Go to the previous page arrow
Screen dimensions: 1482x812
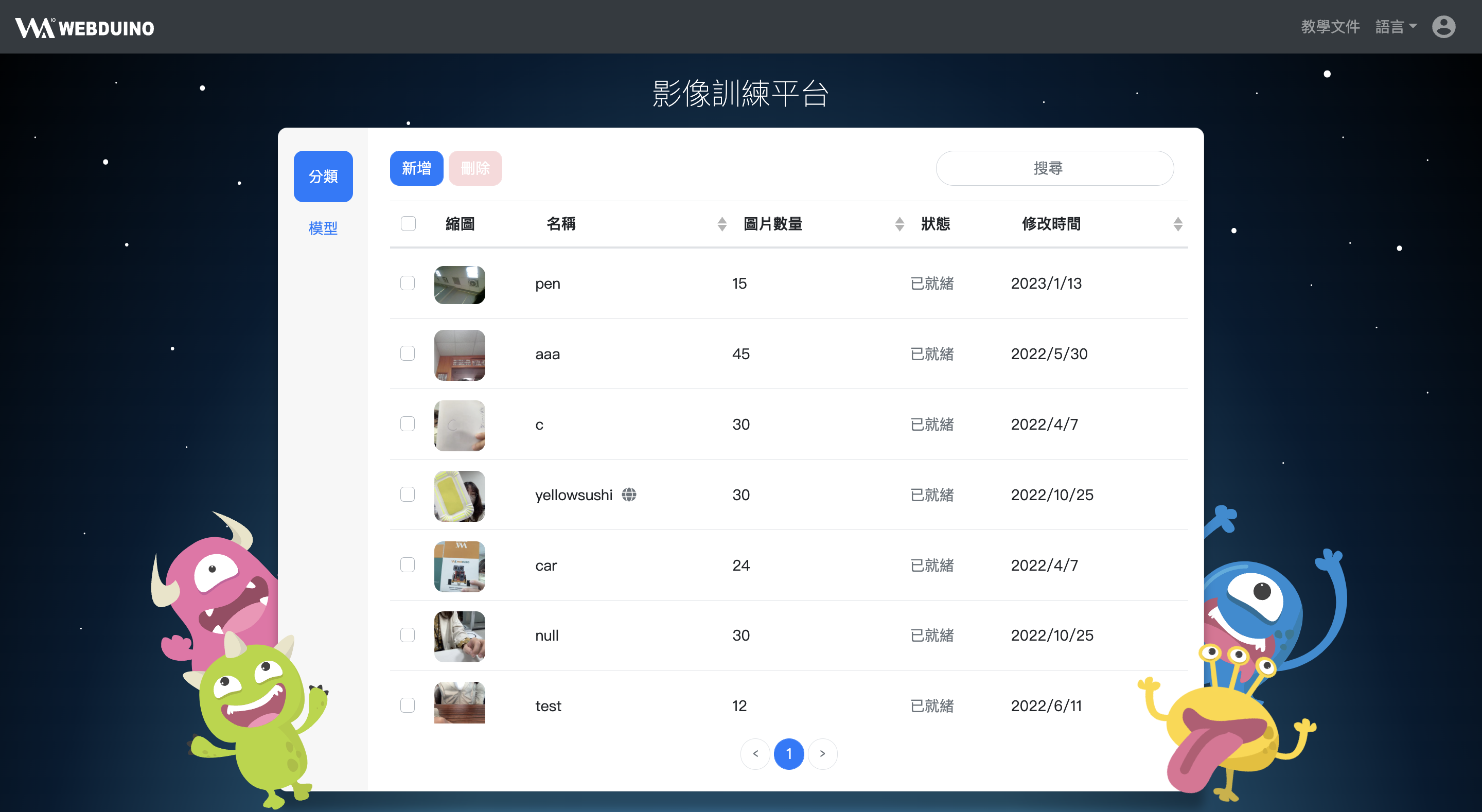(755, 753)
